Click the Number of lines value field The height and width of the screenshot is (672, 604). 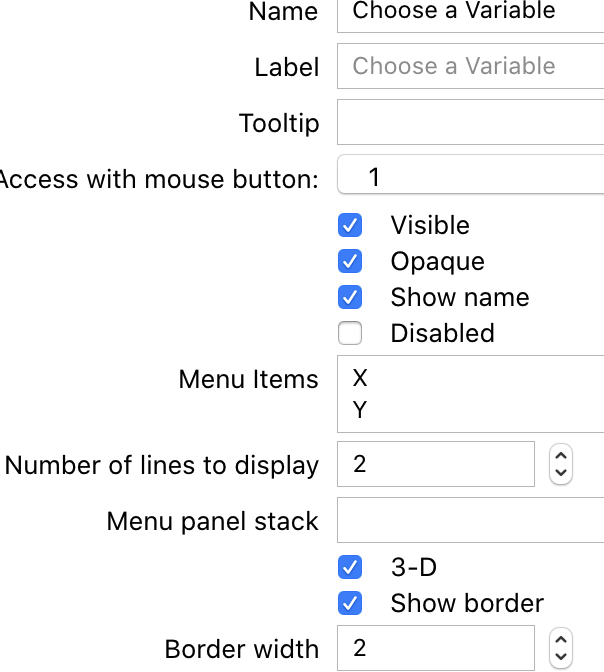[436, 464]
